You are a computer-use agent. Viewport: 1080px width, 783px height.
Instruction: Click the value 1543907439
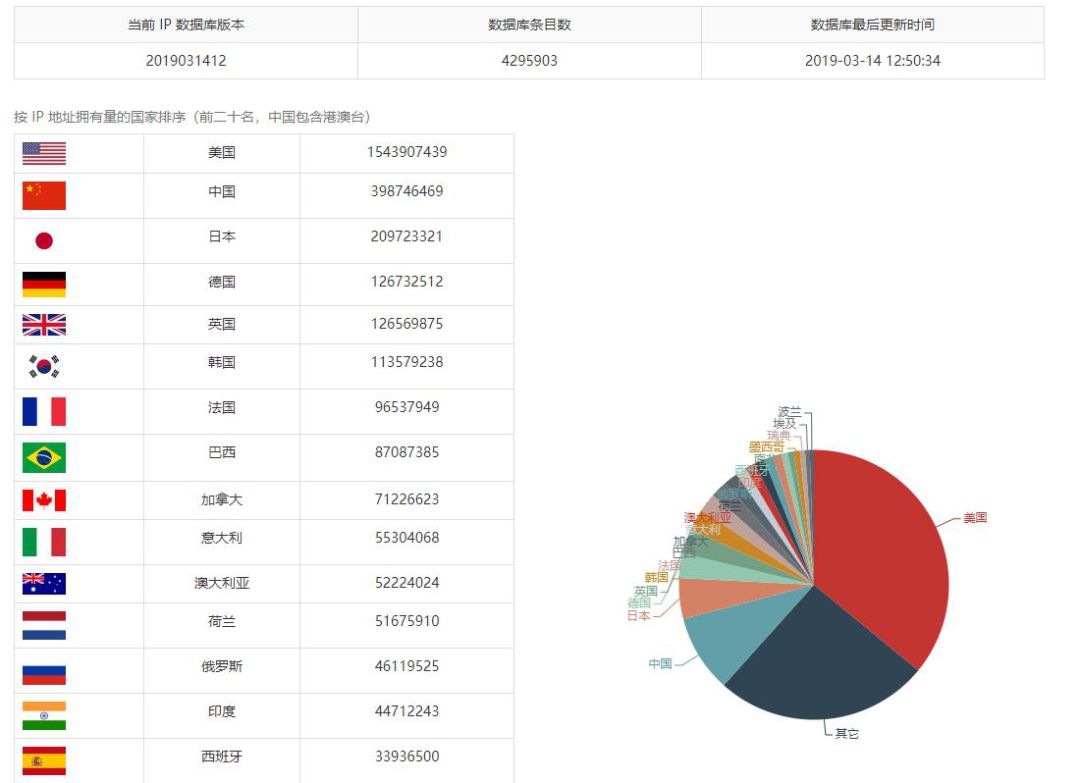[x=407, y=152]
